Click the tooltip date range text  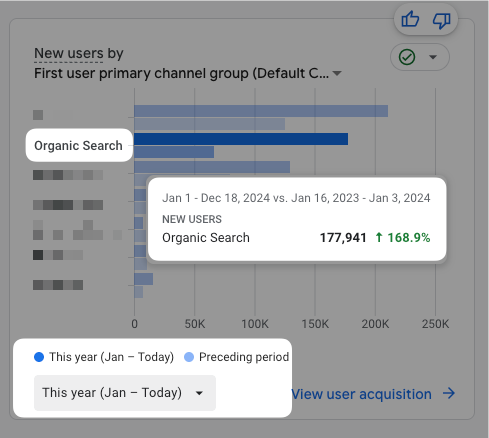(296, 198)
